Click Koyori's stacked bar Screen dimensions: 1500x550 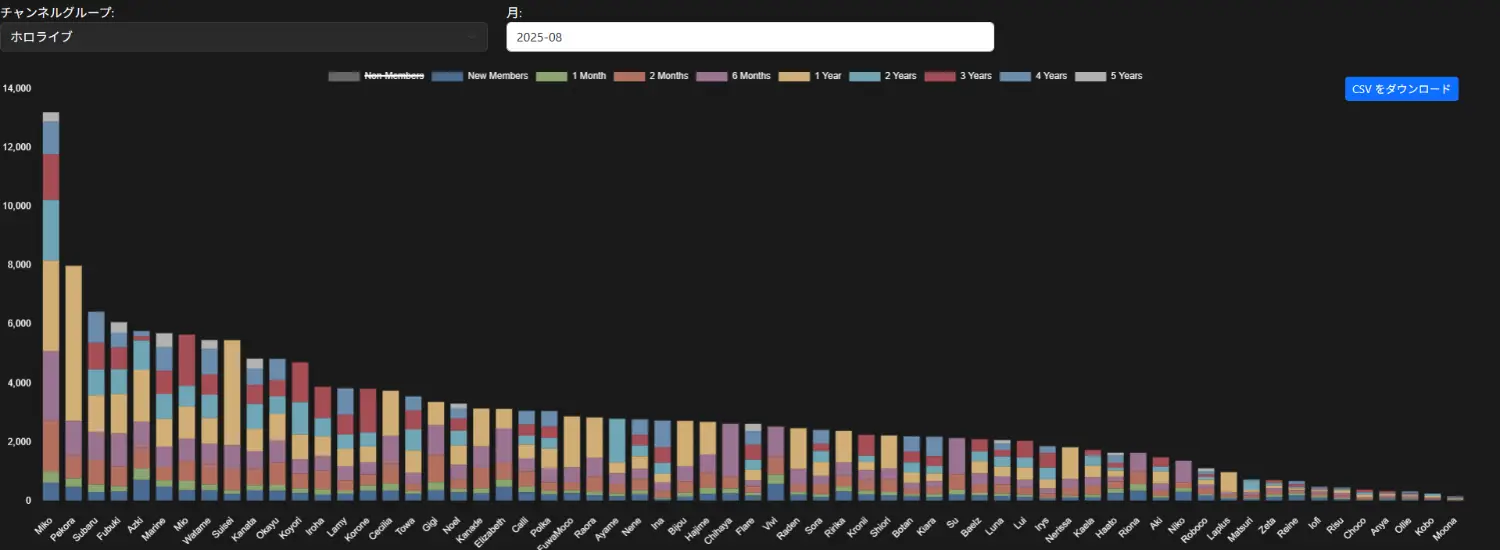coord(299,430)
